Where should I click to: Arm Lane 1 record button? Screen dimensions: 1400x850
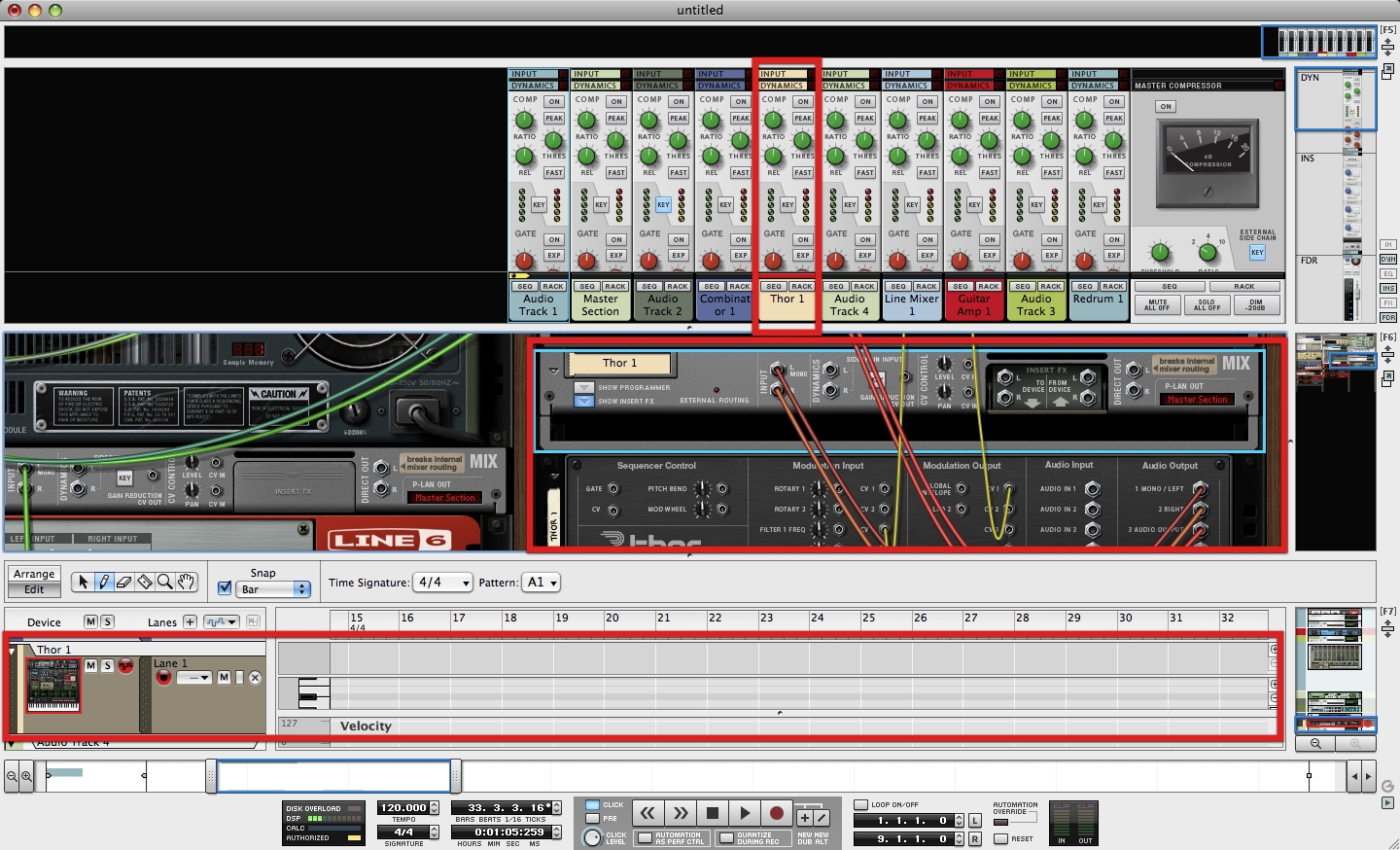pos(163,677)
